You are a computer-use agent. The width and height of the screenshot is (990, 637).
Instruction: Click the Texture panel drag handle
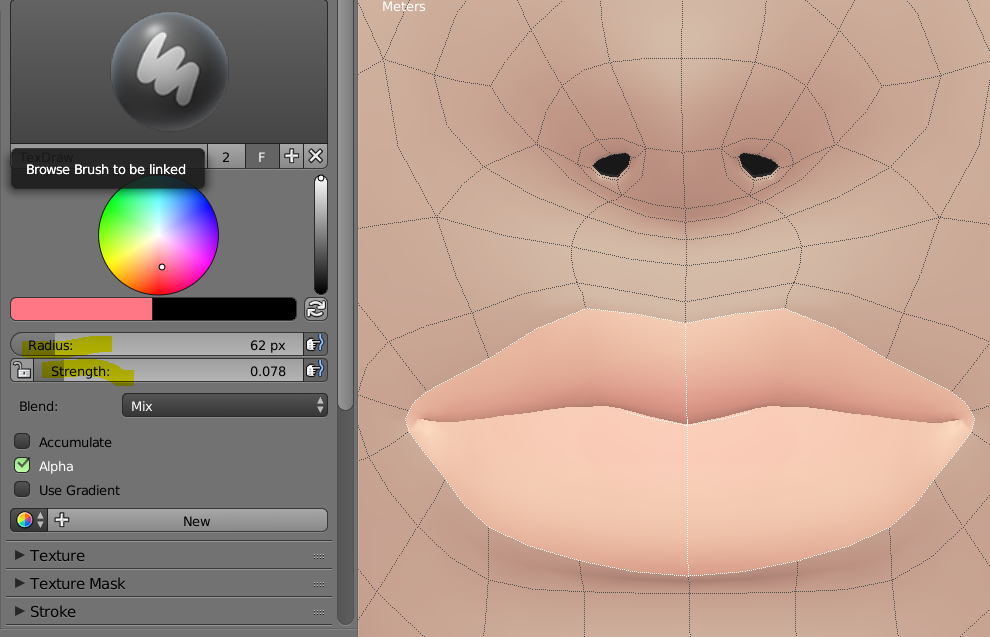[x=319, y=556]
